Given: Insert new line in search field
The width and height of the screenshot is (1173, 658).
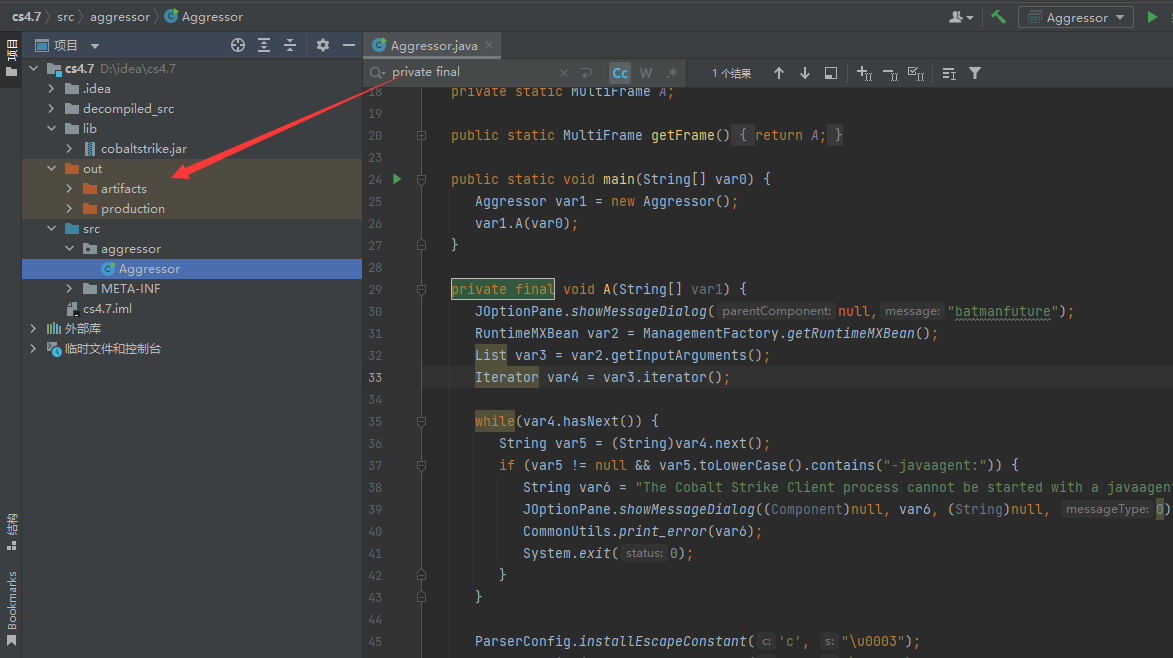Looking at the screenshot, I should click(586, 73).
